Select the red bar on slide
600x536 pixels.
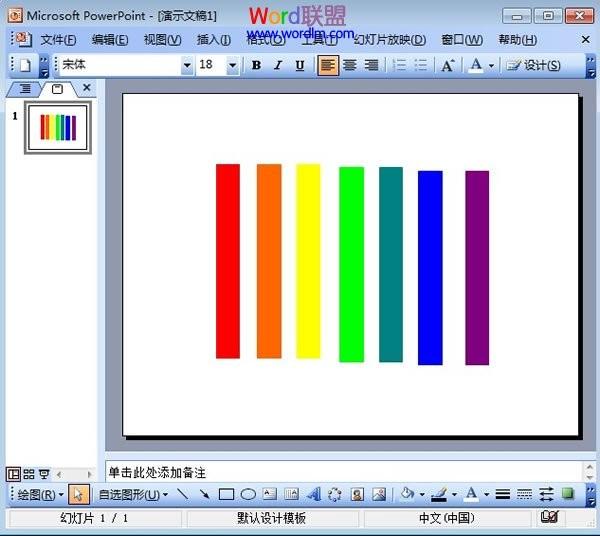(x=228, y=261)
